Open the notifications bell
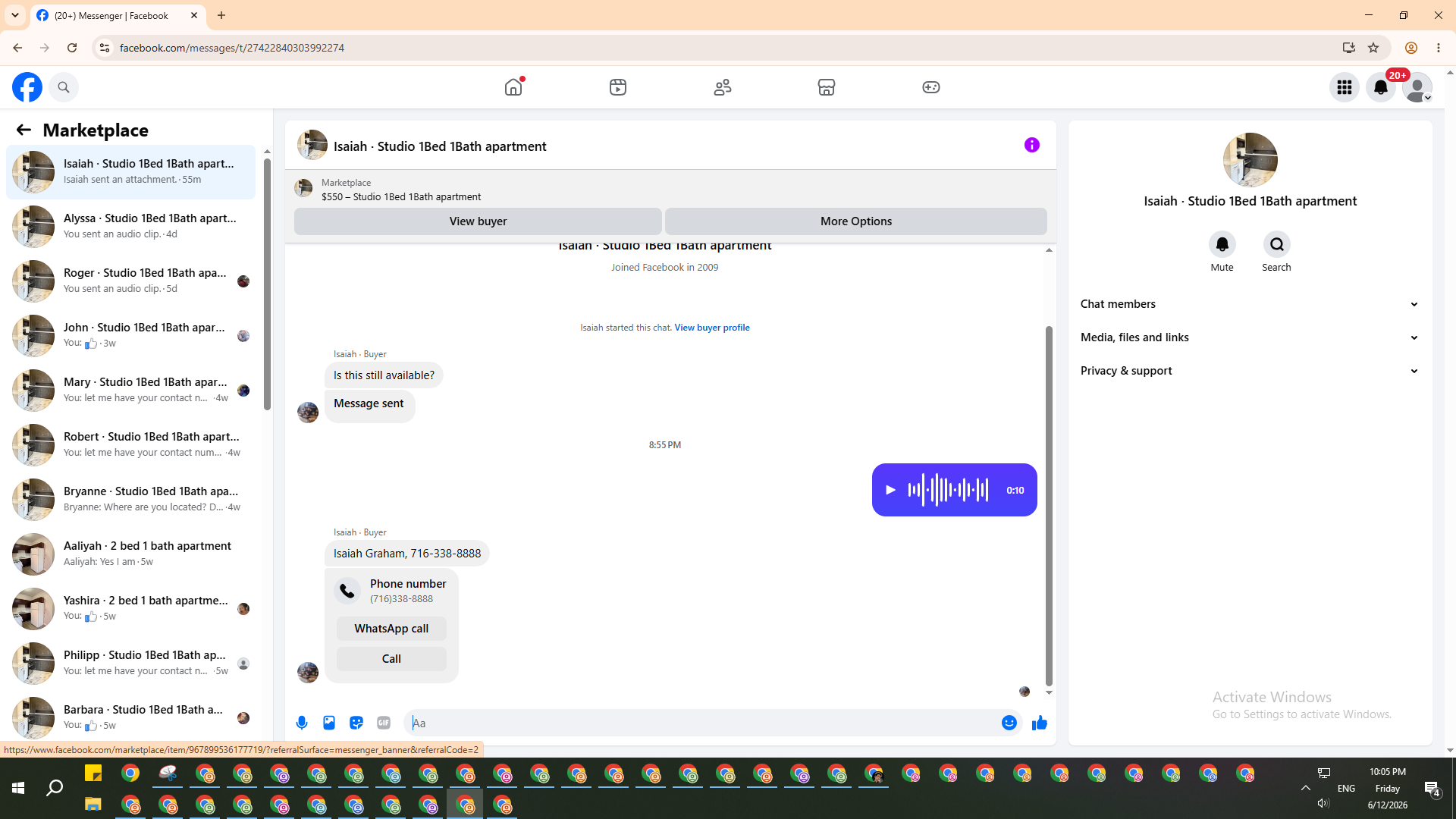 click(x=1381, y=87)
